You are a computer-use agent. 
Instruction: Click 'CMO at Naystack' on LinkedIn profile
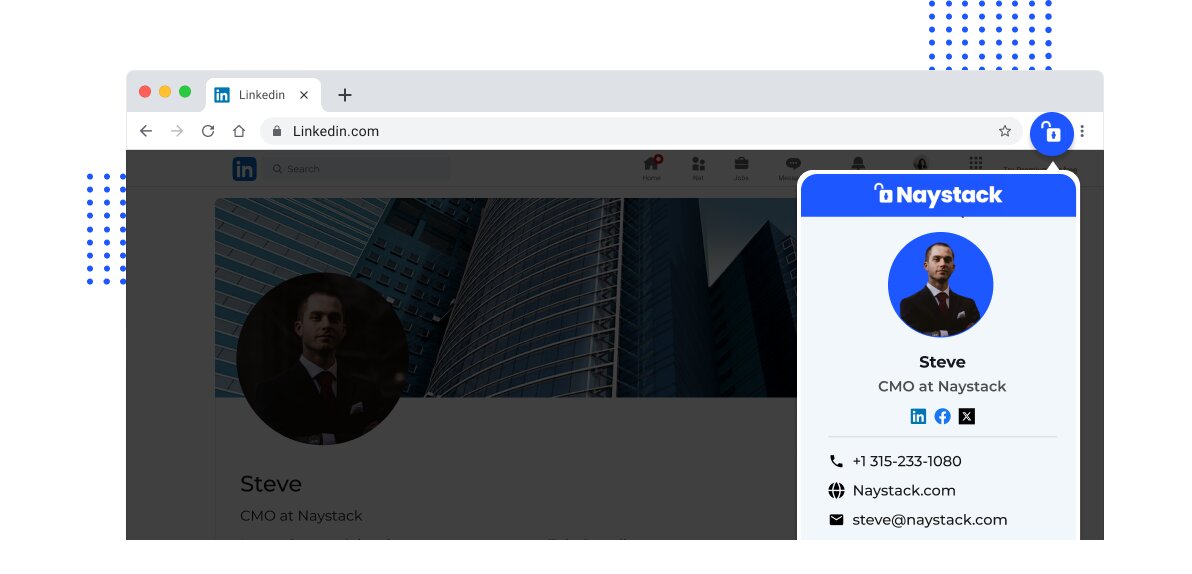[x=301, y=515]
